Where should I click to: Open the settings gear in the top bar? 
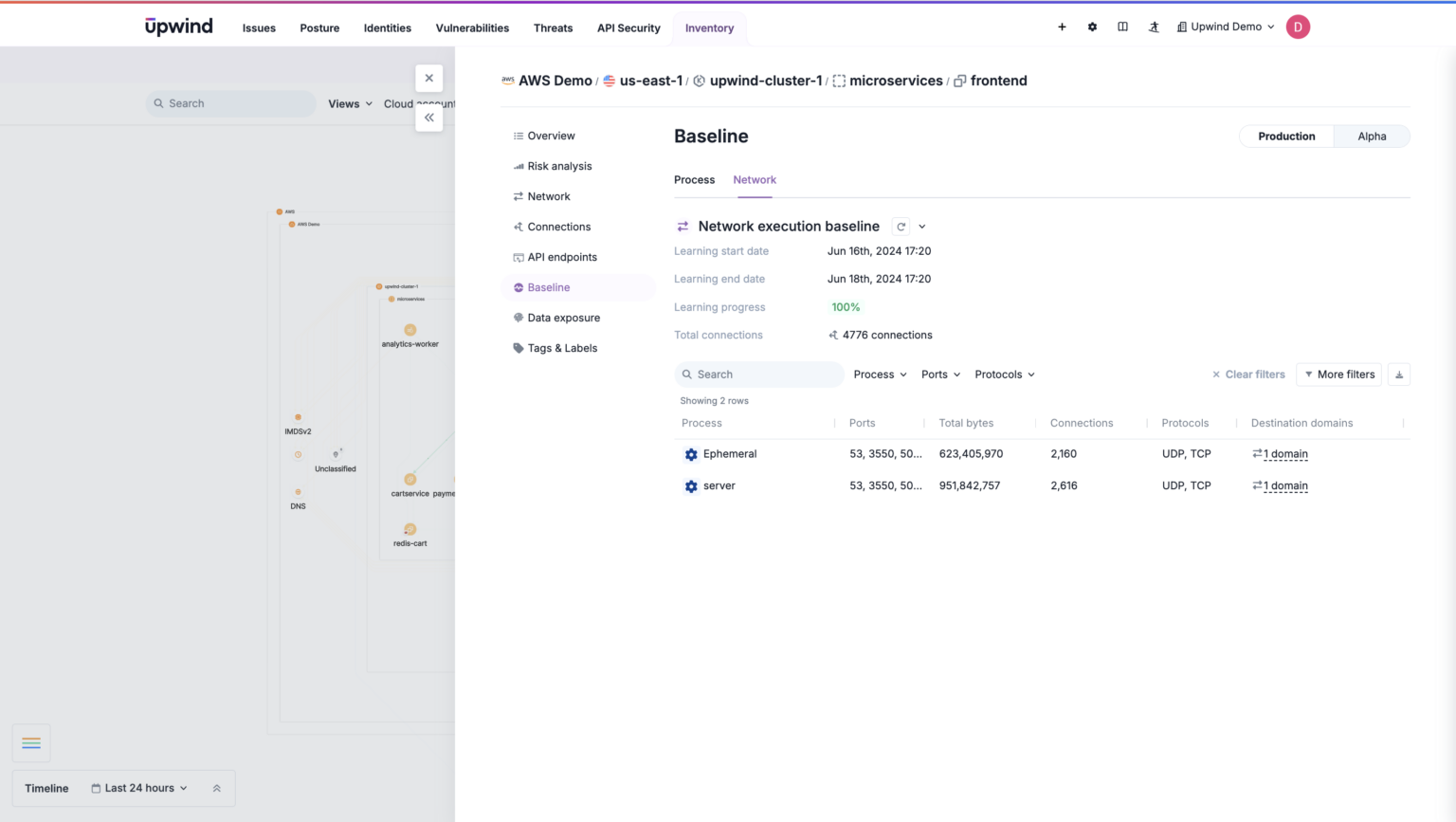pyautogui.click(x=1092, y=27)
